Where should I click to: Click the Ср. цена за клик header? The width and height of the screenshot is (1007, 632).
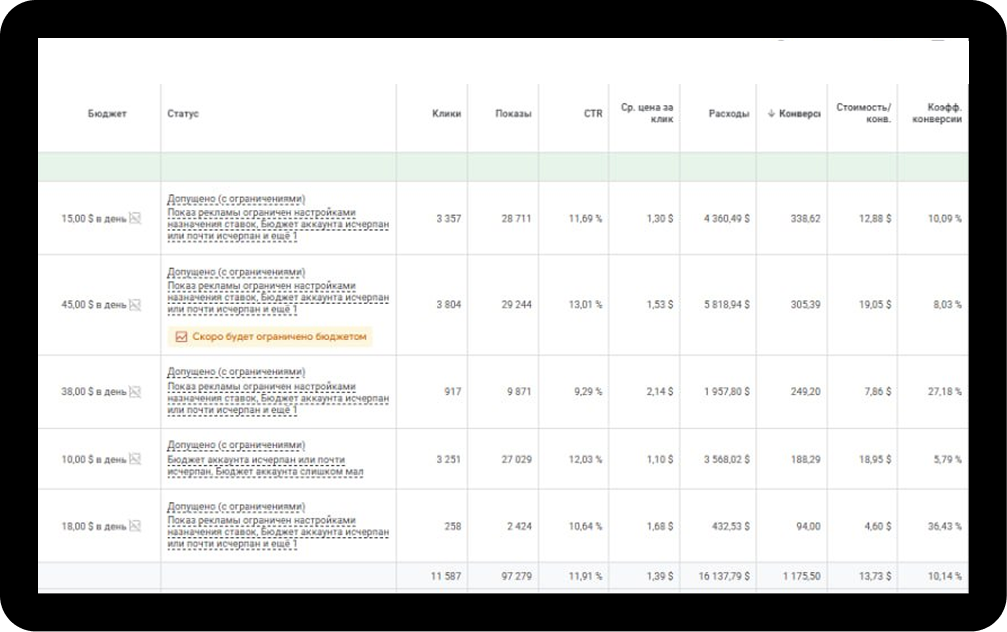coord(647,114)
